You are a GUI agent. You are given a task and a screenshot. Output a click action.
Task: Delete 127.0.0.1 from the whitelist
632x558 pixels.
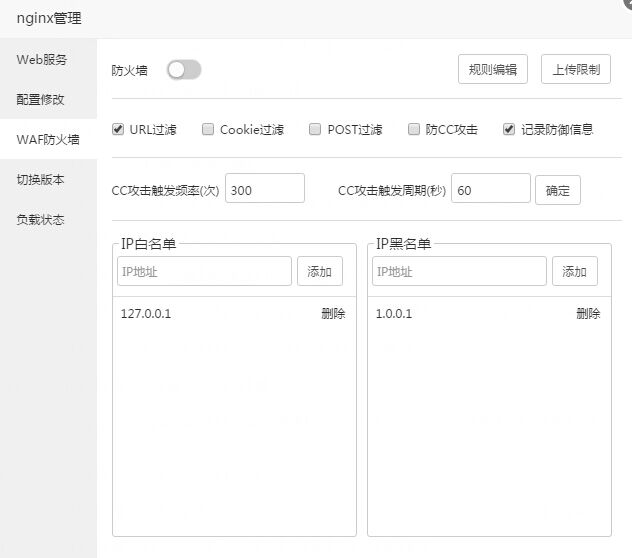pos(333,314)
